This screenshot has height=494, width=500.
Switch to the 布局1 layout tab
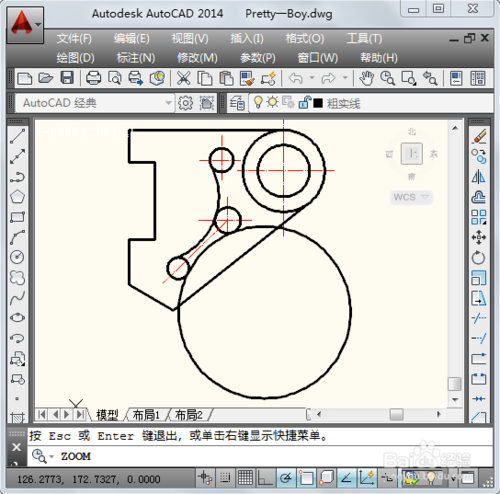[x=146, y=415]
